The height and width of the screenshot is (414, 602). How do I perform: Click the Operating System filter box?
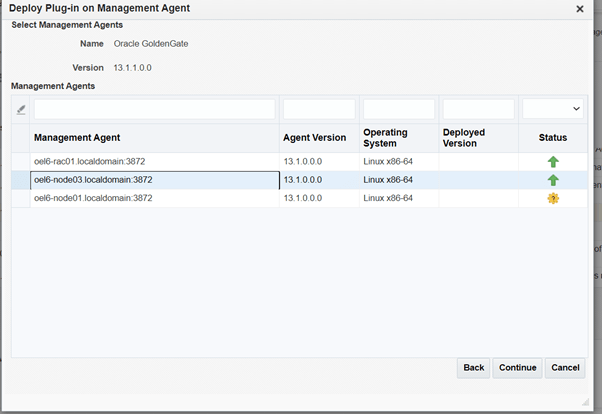pyautogui.click(x=398, y=108)
